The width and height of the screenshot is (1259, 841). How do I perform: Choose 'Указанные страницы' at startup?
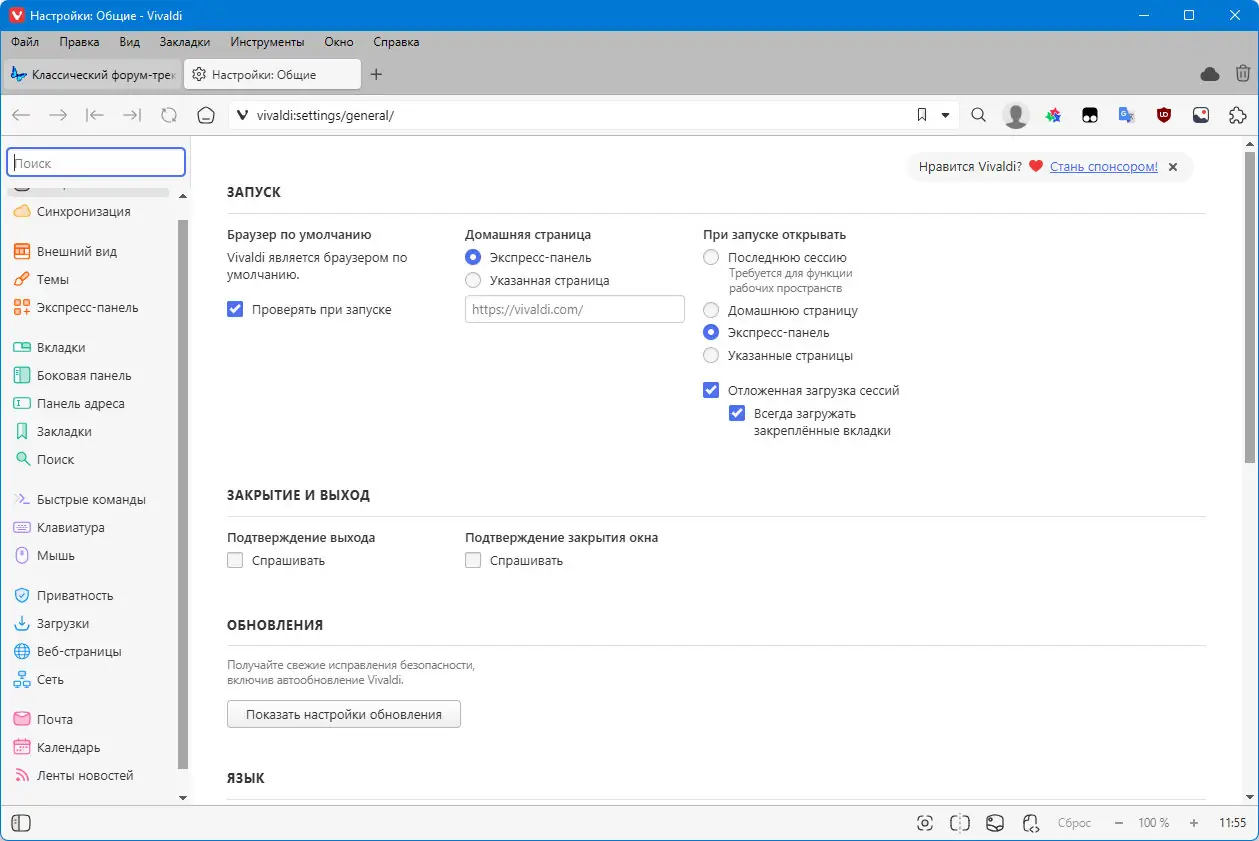coord(711,356)
